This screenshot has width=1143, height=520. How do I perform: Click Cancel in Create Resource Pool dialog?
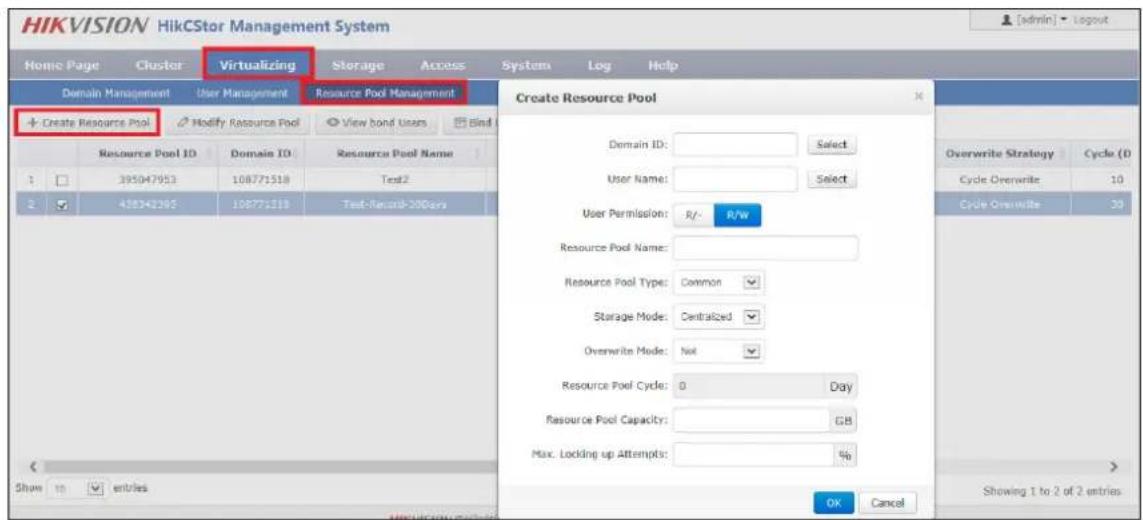click(x=887, y=502)
